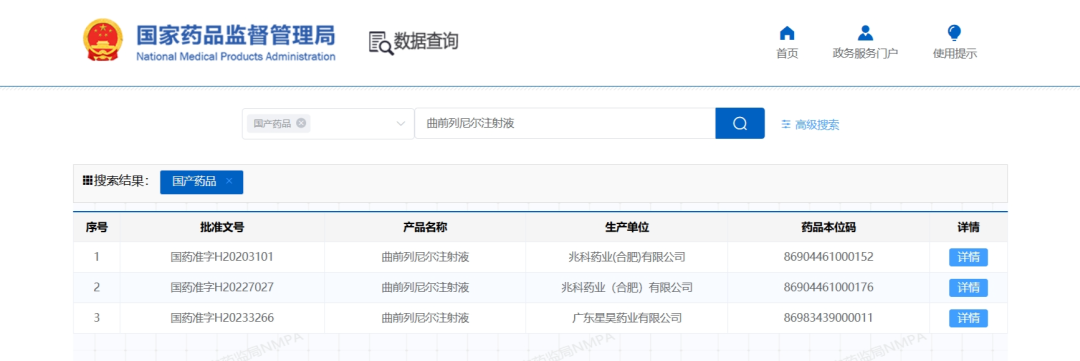
Task: Click code 86983439000011
Action: [x=829, y=318]
